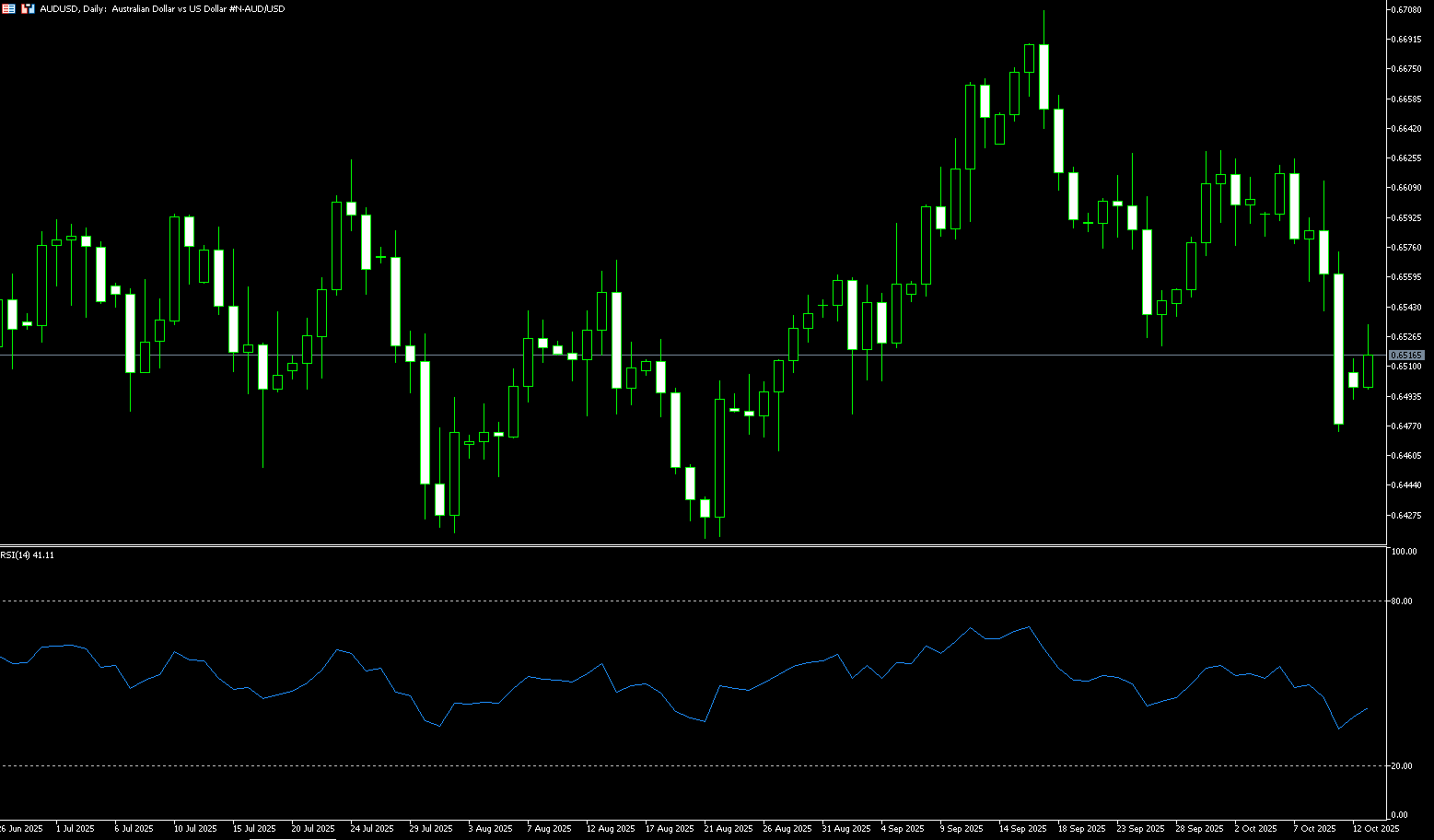
Task: Click the 80.00 RSI level label
Action: [x=1402, y=601]
